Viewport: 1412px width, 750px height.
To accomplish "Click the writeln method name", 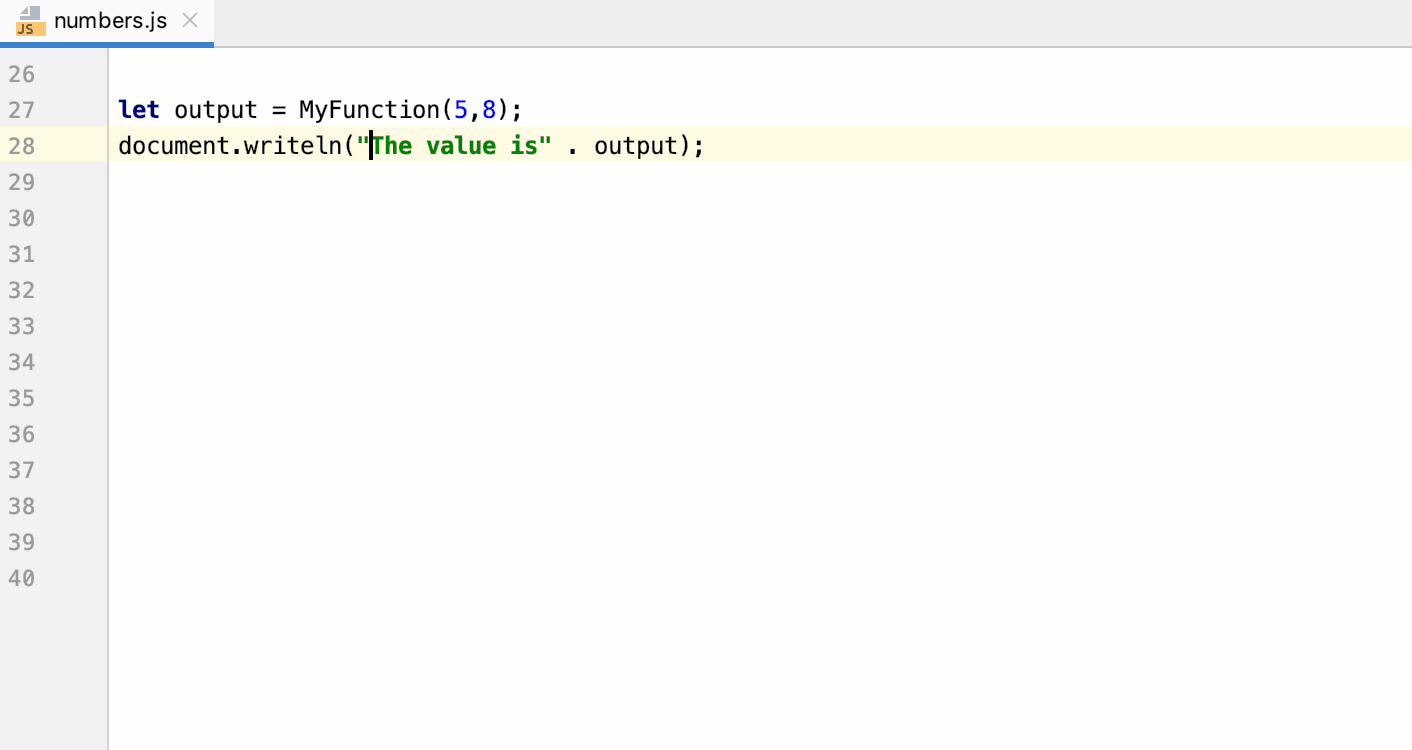I will 295,146.
